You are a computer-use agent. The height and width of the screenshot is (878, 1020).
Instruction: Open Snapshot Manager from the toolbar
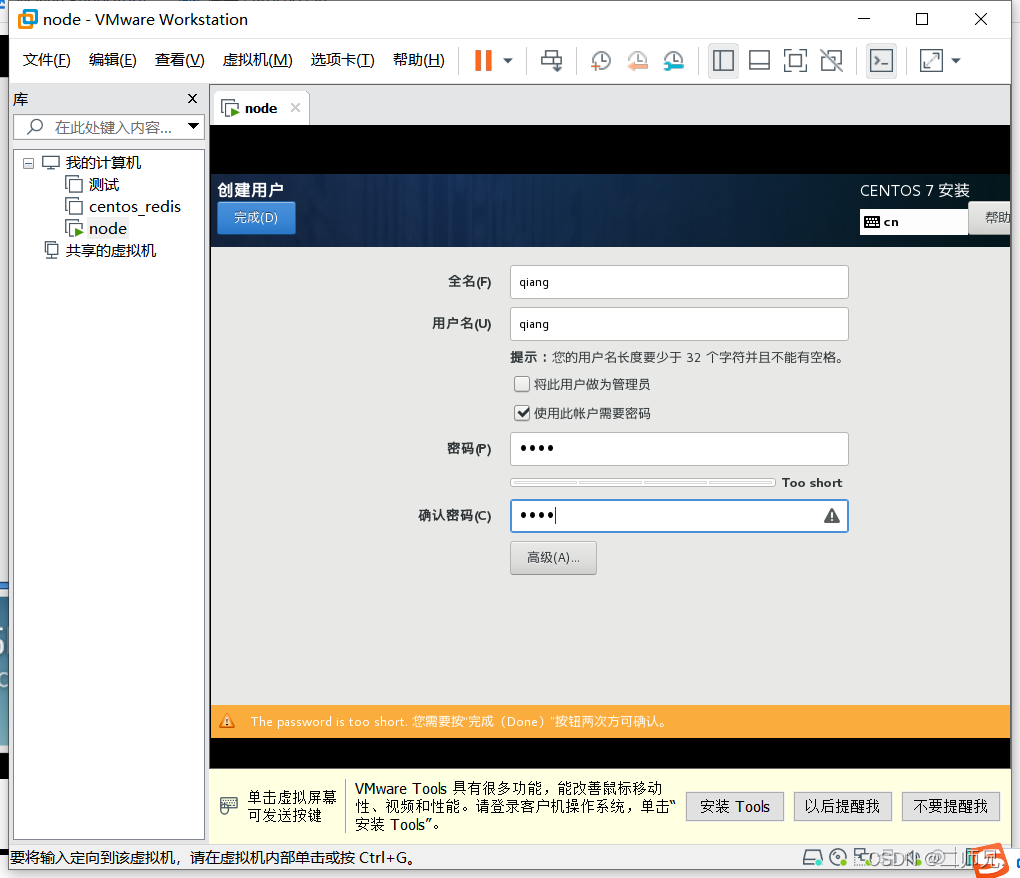point(673,60)
